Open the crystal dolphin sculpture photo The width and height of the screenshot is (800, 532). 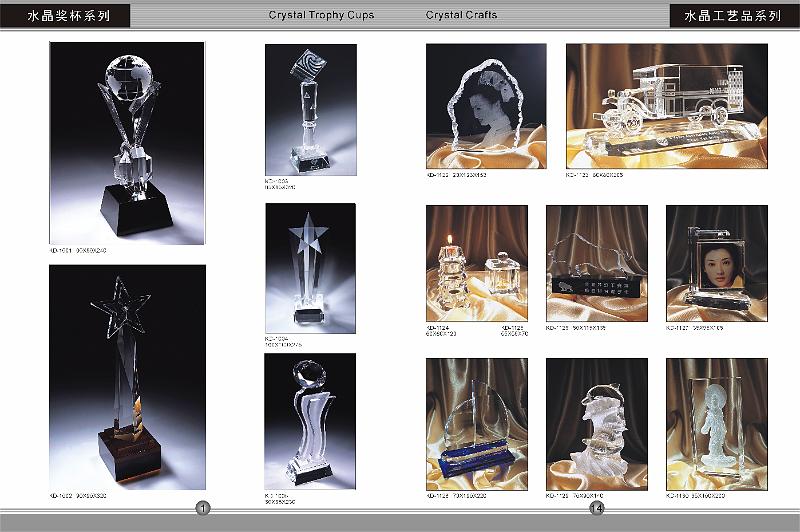click(x=596, y=422)
